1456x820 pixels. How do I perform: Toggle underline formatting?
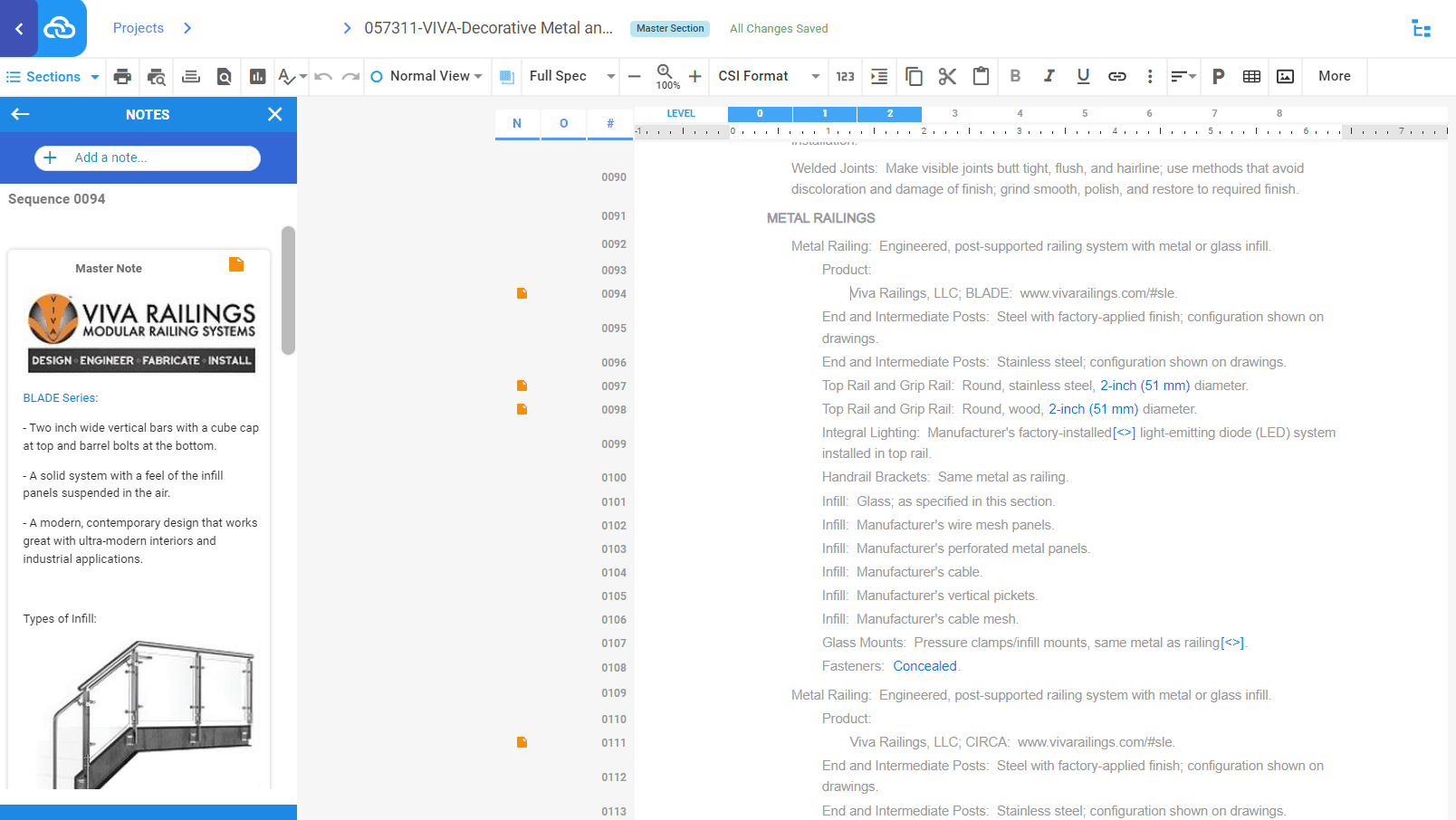1083,77
